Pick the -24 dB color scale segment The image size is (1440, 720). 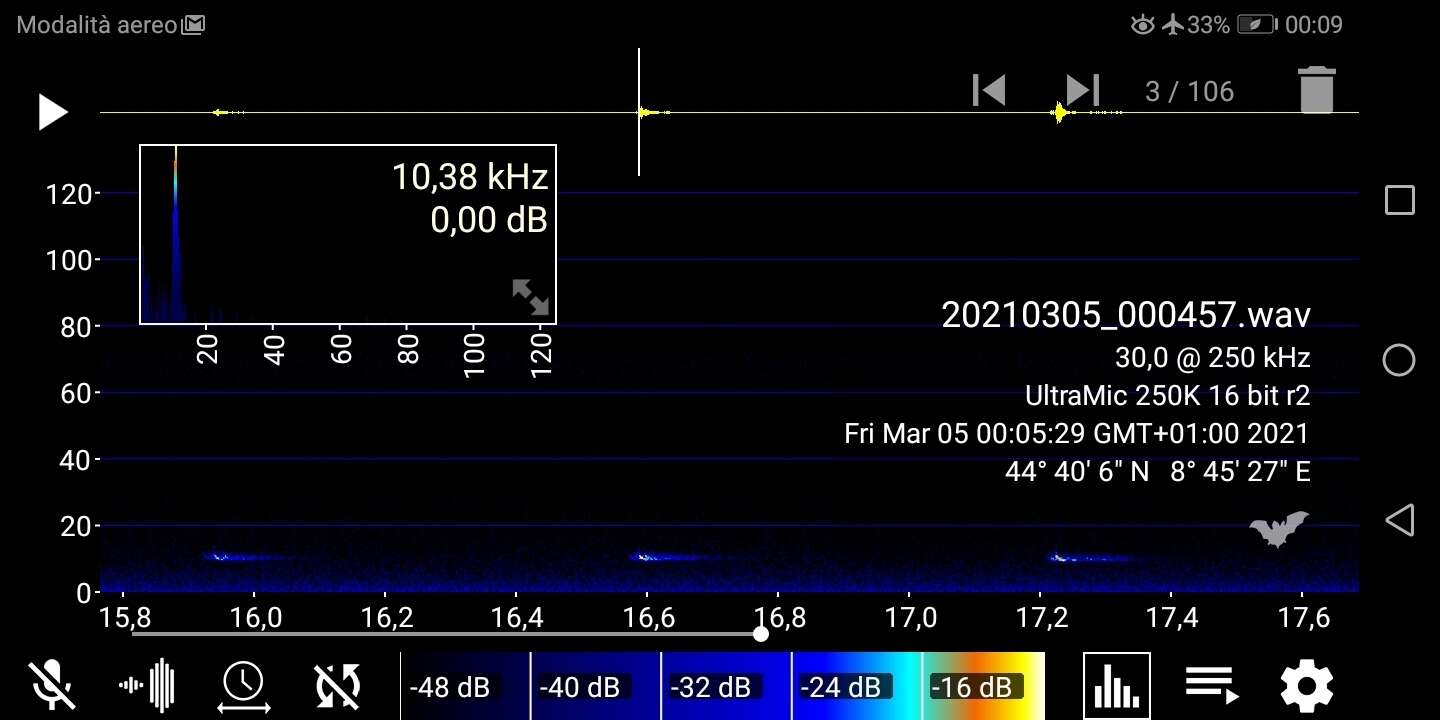[856, 686]
